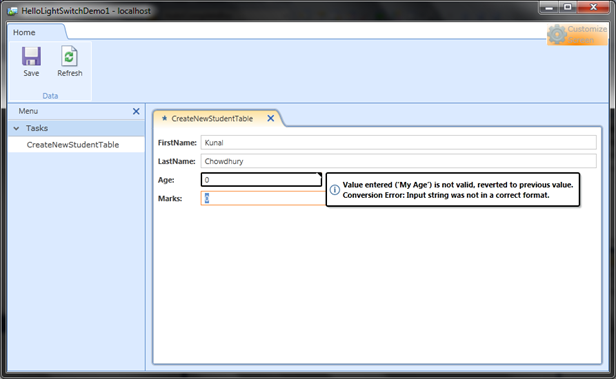Click the app icon in the title bar
This screenshot has width=616, height=379.
tap(13, 11)
